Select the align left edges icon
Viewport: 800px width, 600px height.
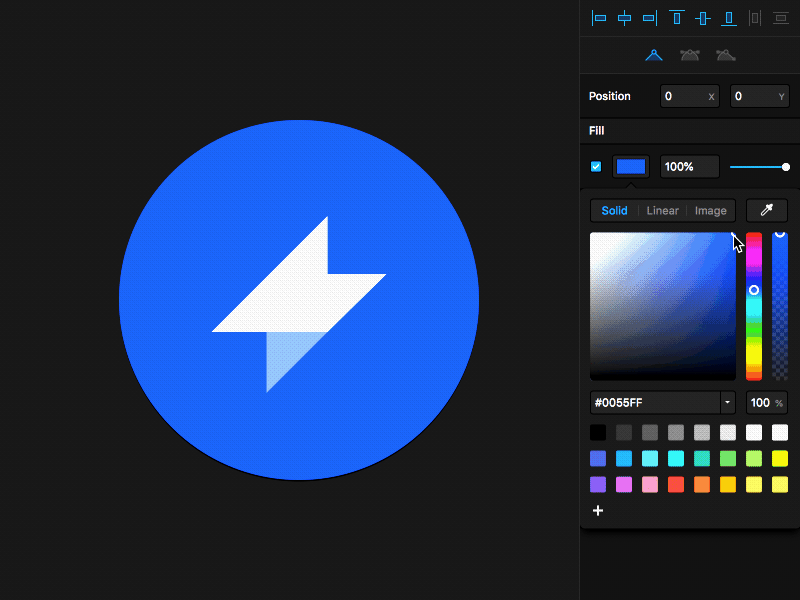599,18
